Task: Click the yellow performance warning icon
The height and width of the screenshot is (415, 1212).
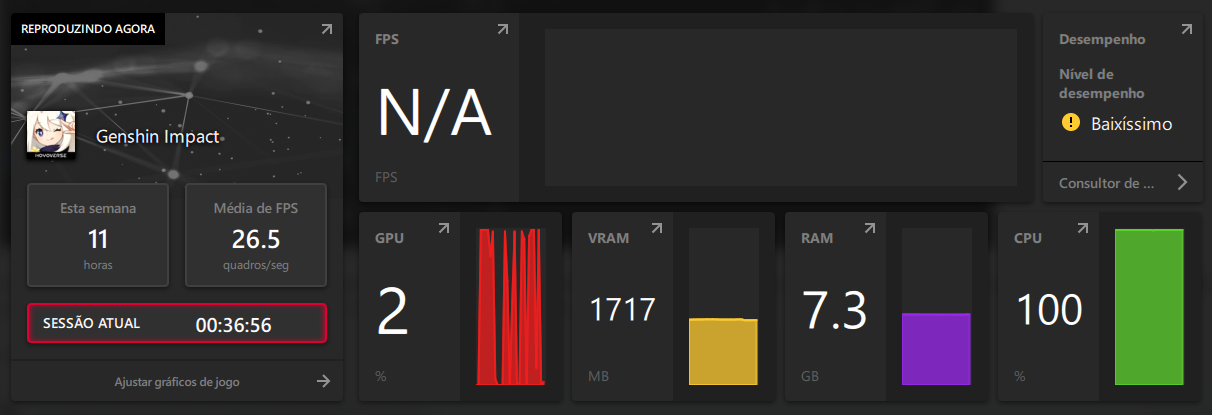Action: (x=1071, y=123)
